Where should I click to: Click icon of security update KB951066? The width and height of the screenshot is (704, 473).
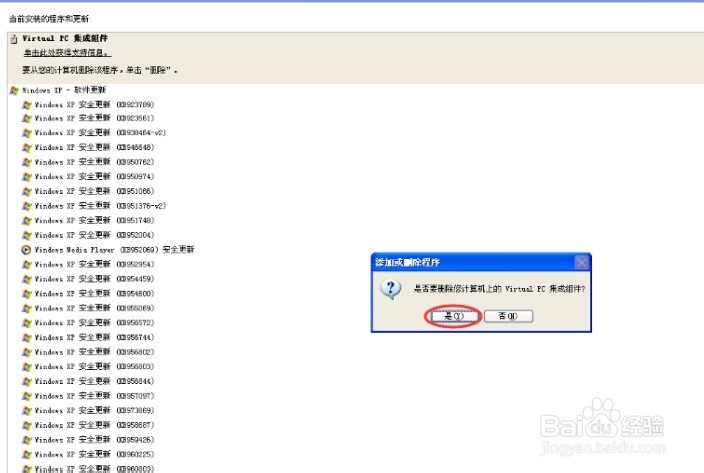pyautogui.click(x=27, y=192)
